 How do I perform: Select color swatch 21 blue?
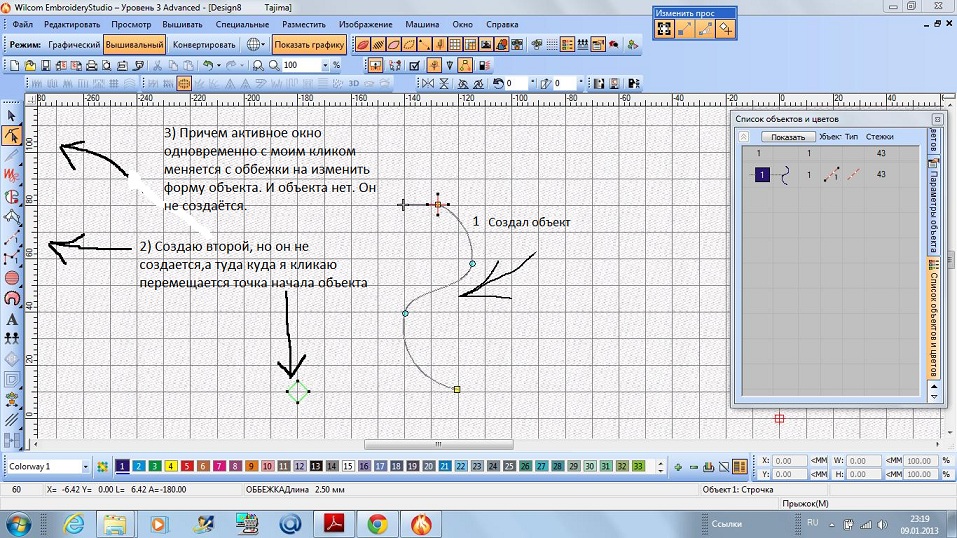[444, 467]
